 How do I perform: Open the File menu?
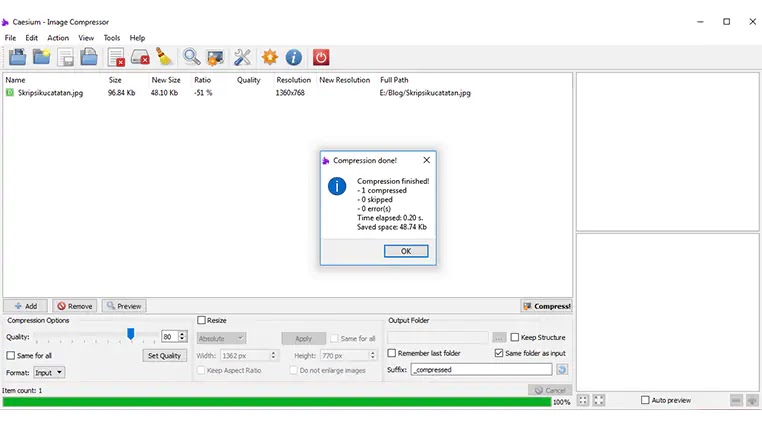pyautogui.click(x=10, y=37)
